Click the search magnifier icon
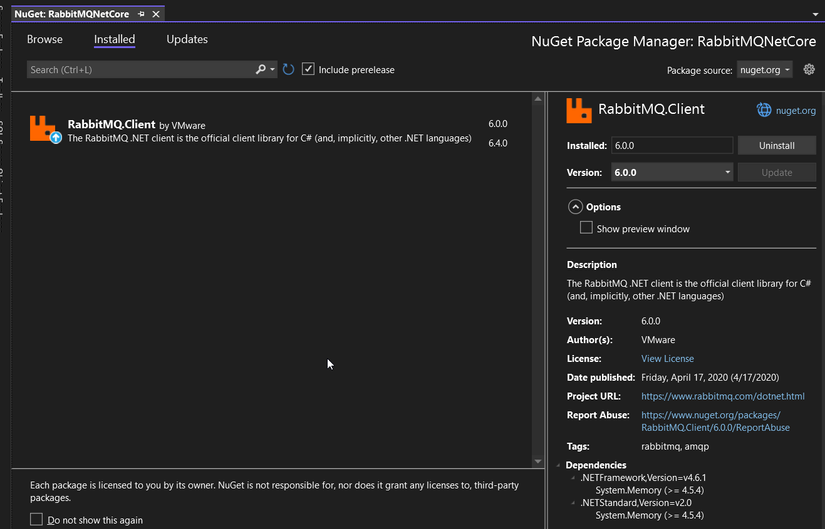 pos(261,70)
